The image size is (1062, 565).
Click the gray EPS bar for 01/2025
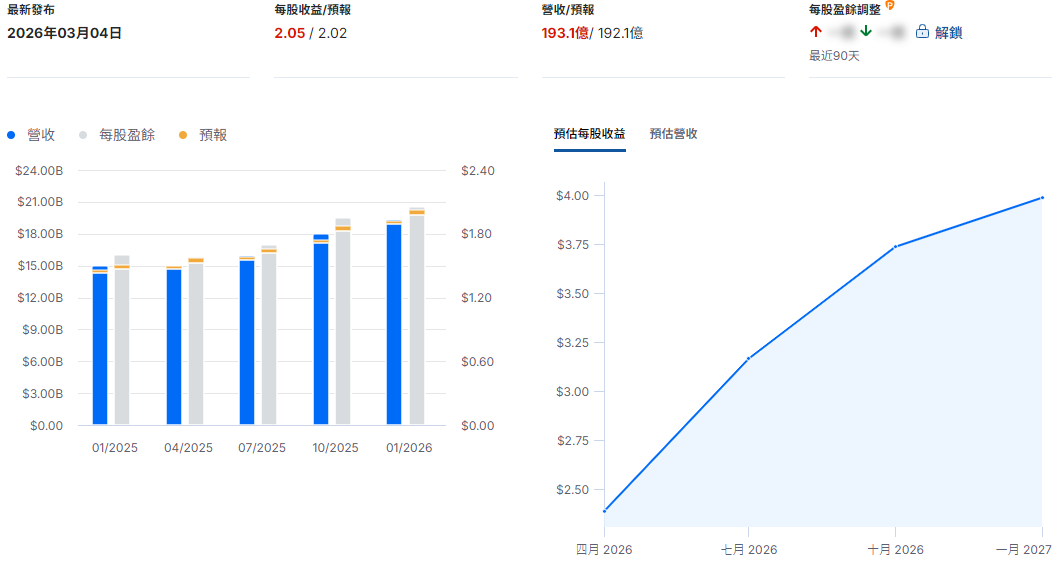click(122, 340)
